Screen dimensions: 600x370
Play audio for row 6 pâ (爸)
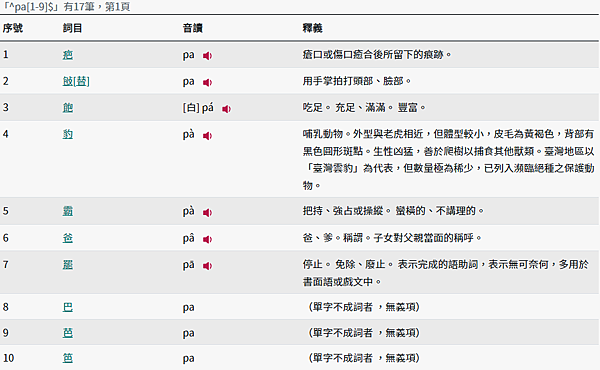[x=207, y=239]
